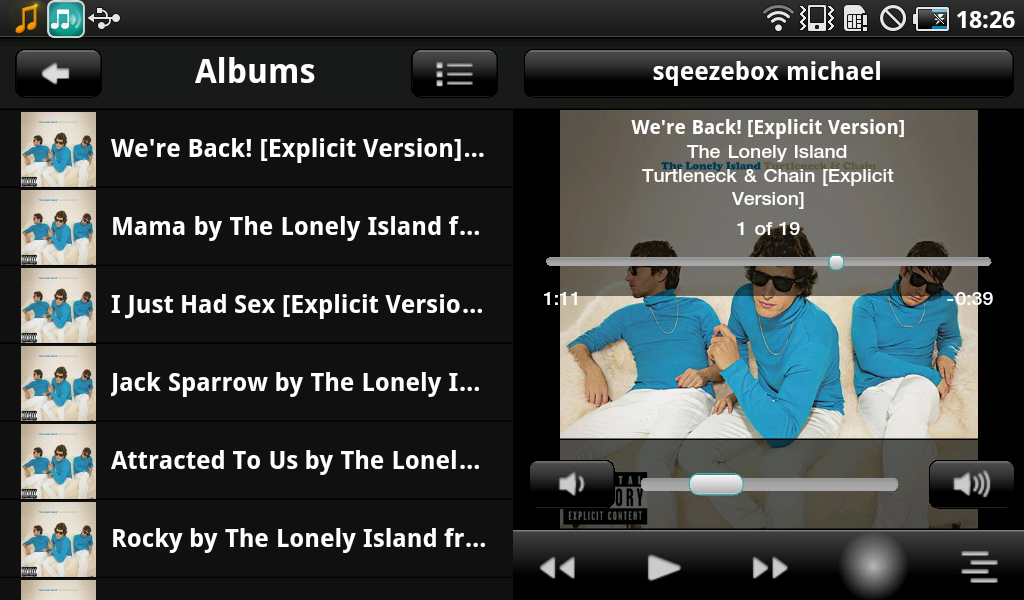Raise volume with the loud speaker button
1024x600 pixels.
971,484
